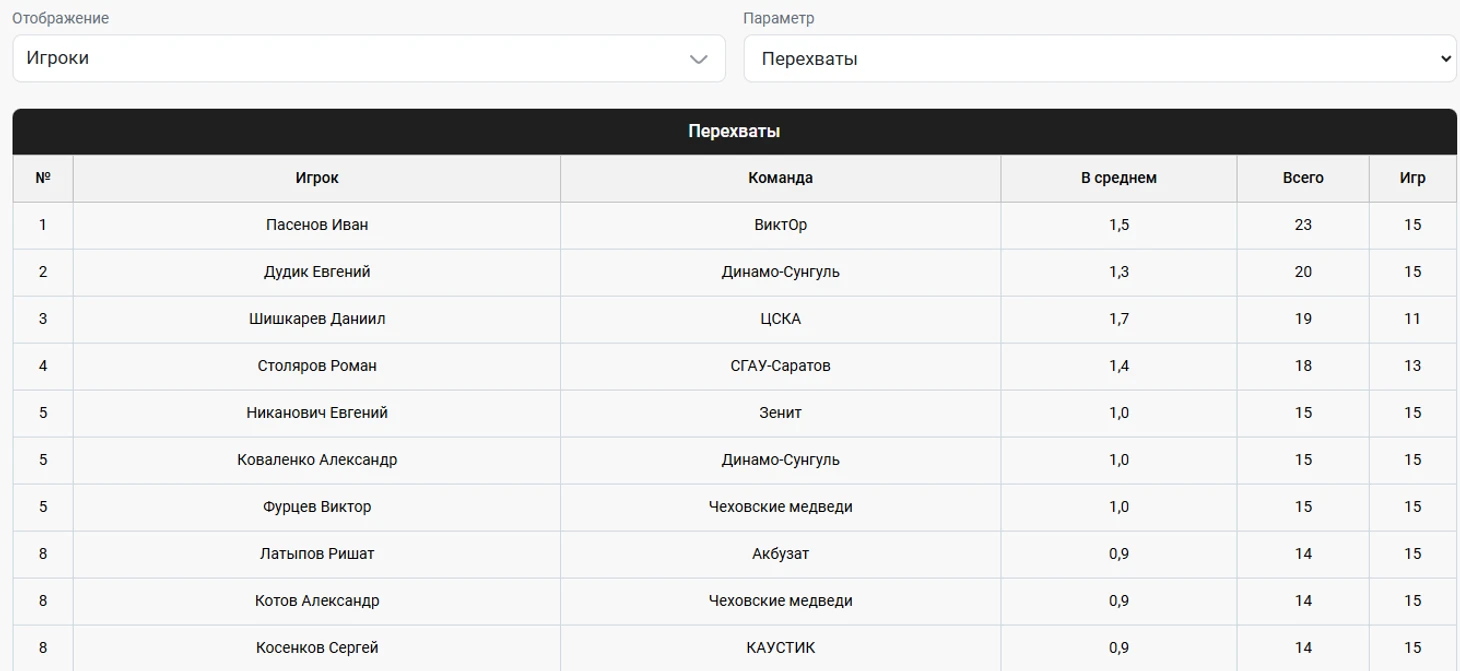Select player Котов Александр
Screen dimensions: 1460x671
click(x=317, y=601)
